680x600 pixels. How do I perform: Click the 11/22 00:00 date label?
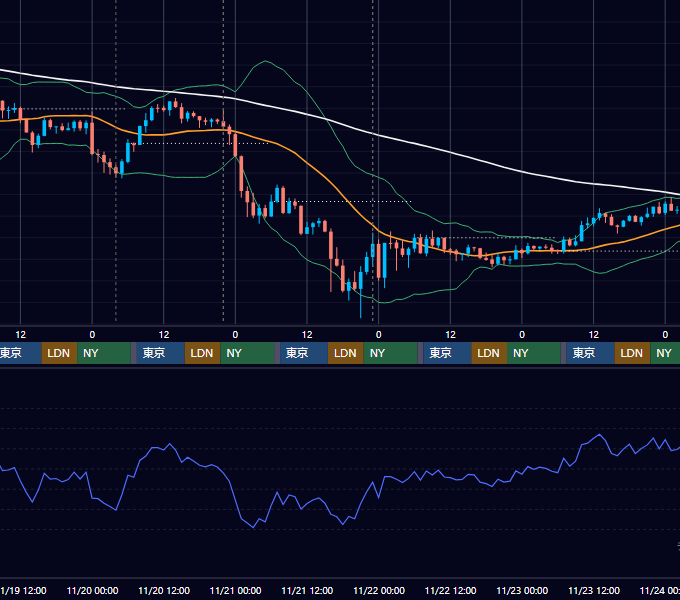tap(379, 590)
